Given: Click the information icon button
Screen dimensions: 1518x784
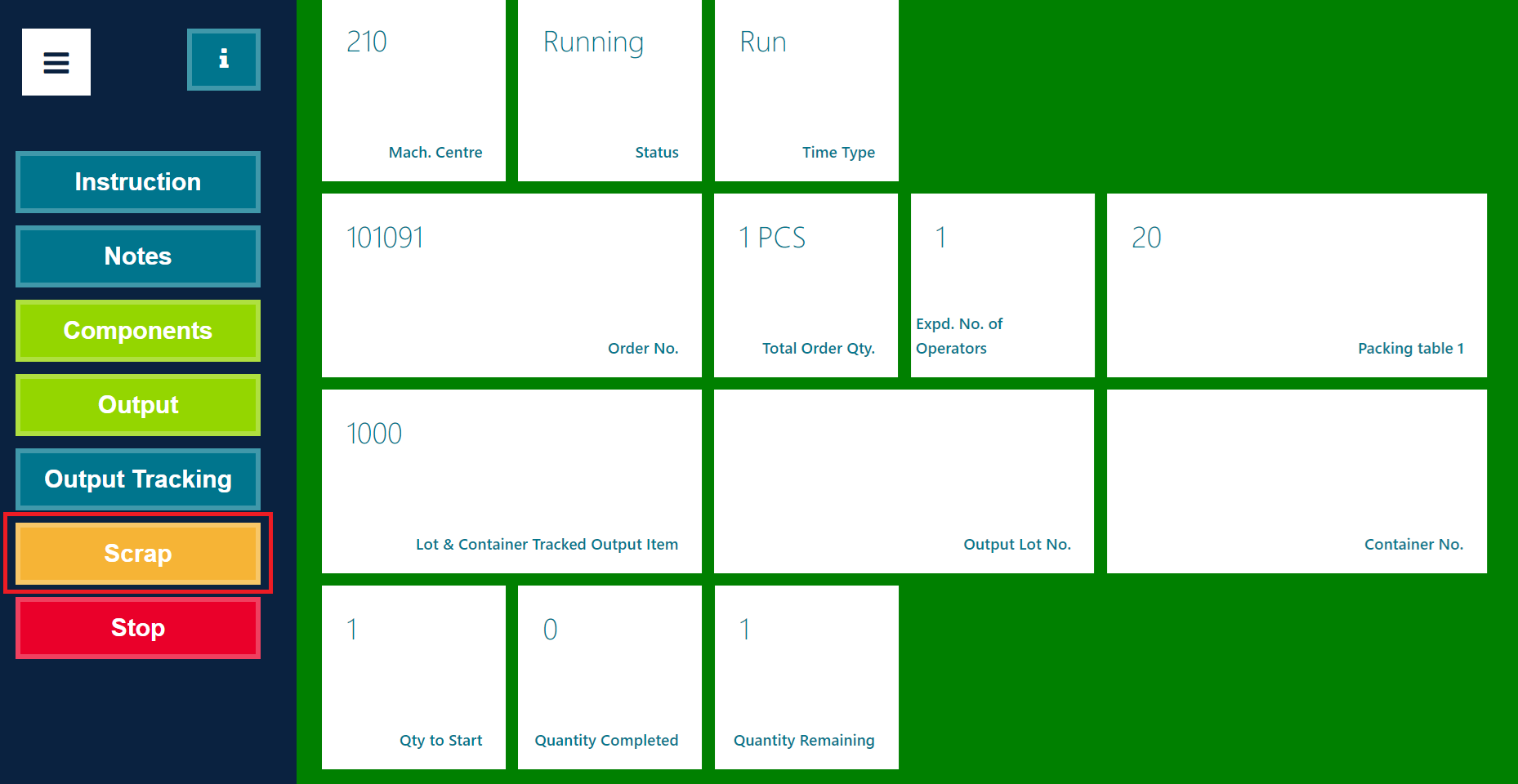Looking at the screenshot, I should 223,60.
